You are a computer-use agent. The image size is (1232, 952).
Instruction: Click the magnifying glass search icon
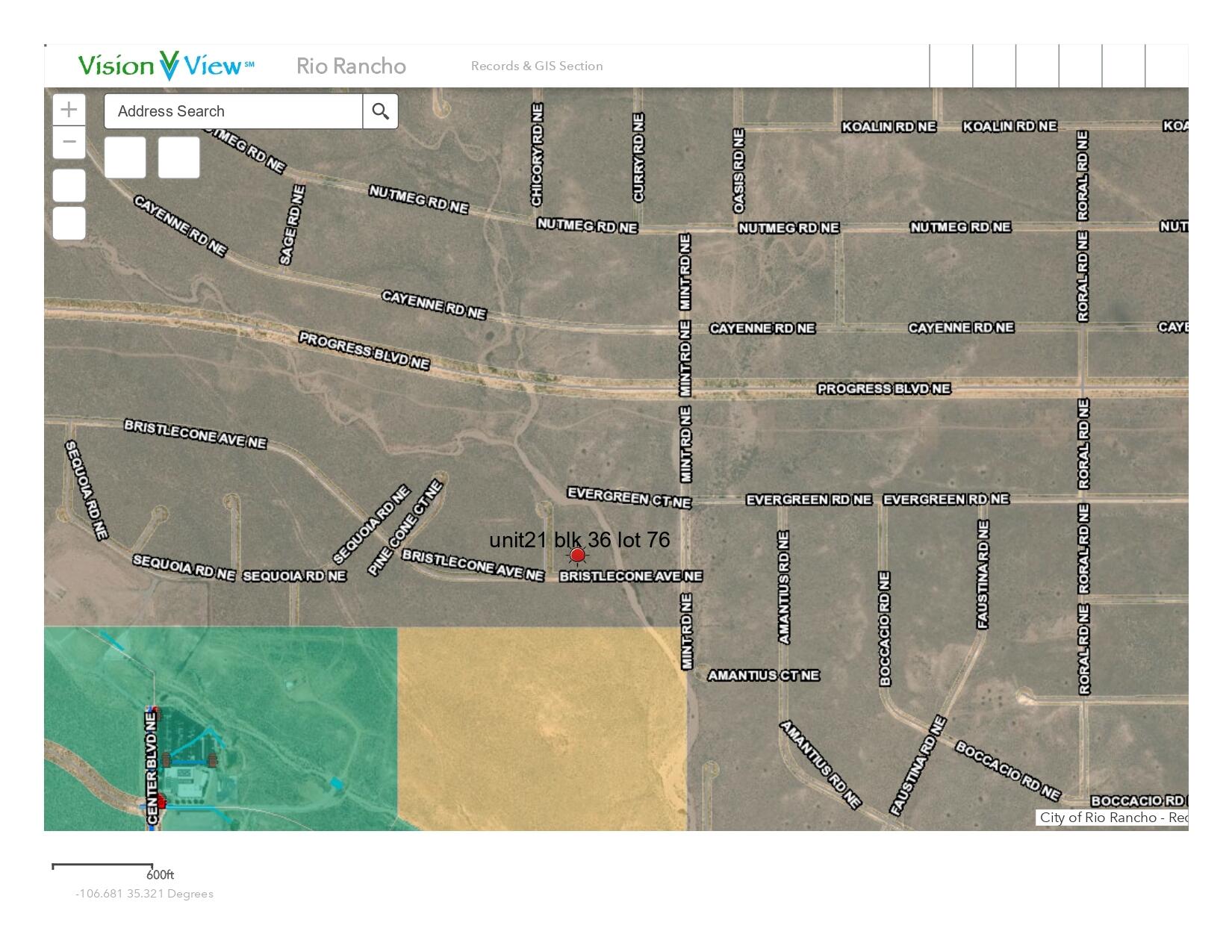380,111
